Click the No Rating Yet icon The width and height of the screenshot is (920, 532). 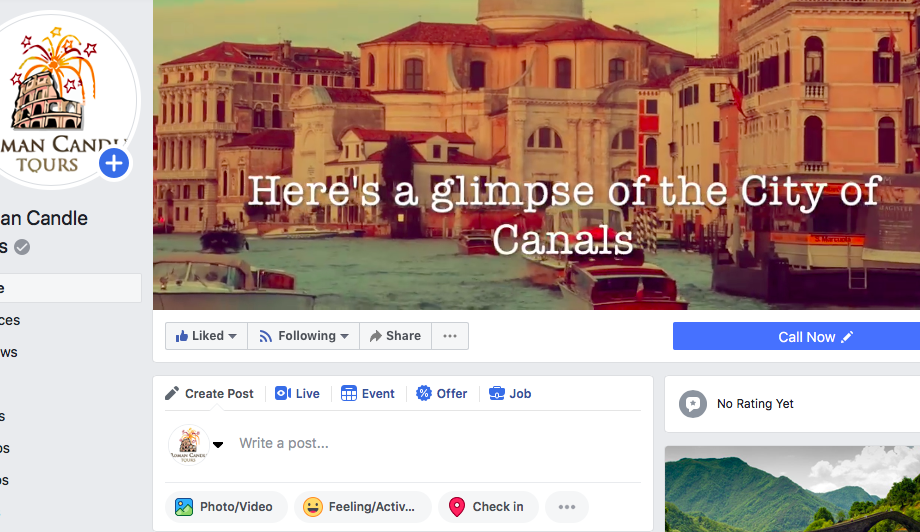(x=693, y=404)
